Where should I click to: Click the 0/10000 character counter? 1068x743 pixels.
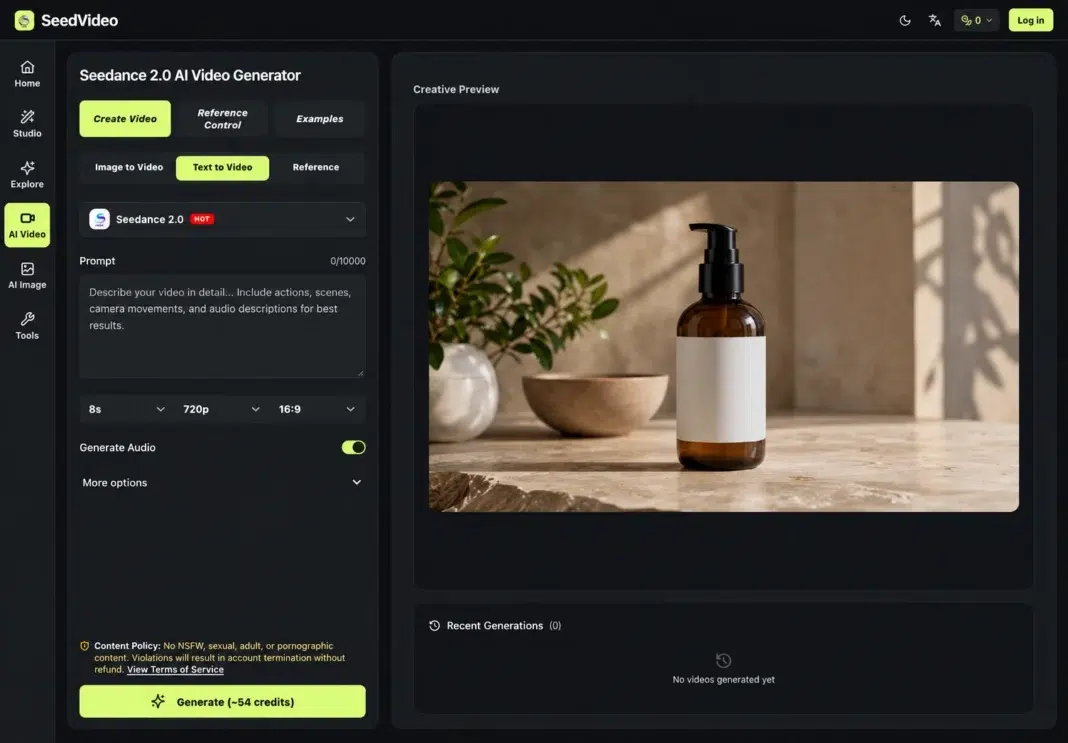347,262
